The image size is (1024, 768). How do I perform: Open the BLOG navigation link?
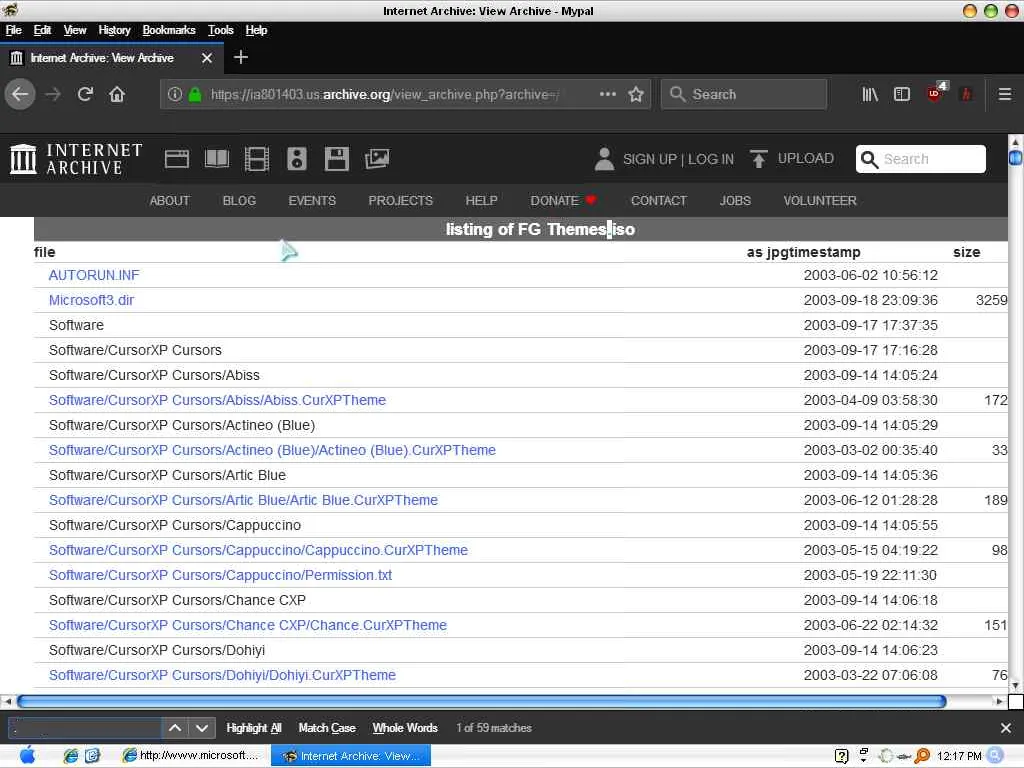coord(239,200)
